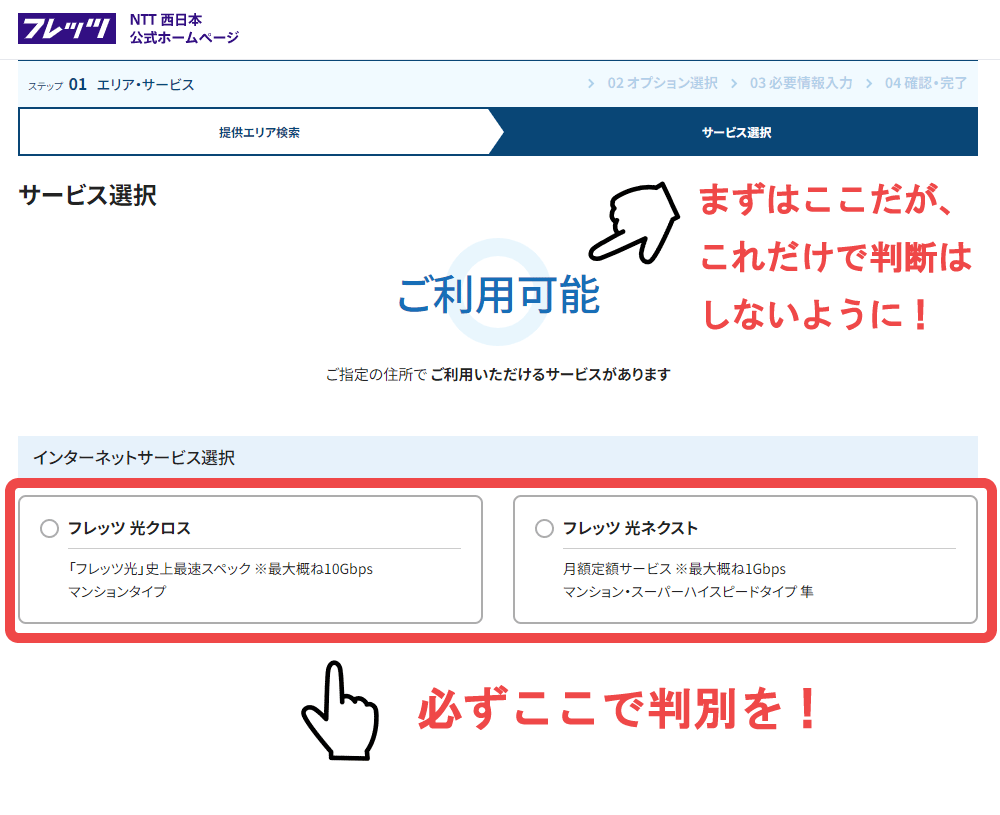
Task: Select the フレッツ 光ネクスト radio button
Action: tap(544, 529)
